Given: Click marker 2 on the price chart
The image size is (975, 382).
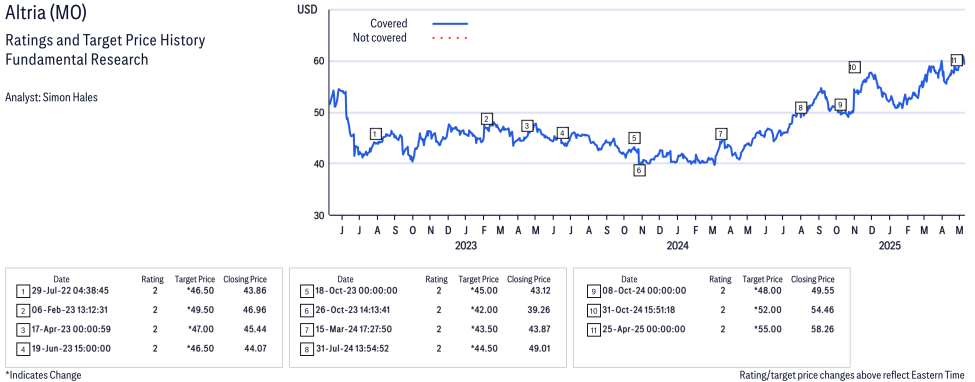Looking at the screenshot, I should point(487,119).
